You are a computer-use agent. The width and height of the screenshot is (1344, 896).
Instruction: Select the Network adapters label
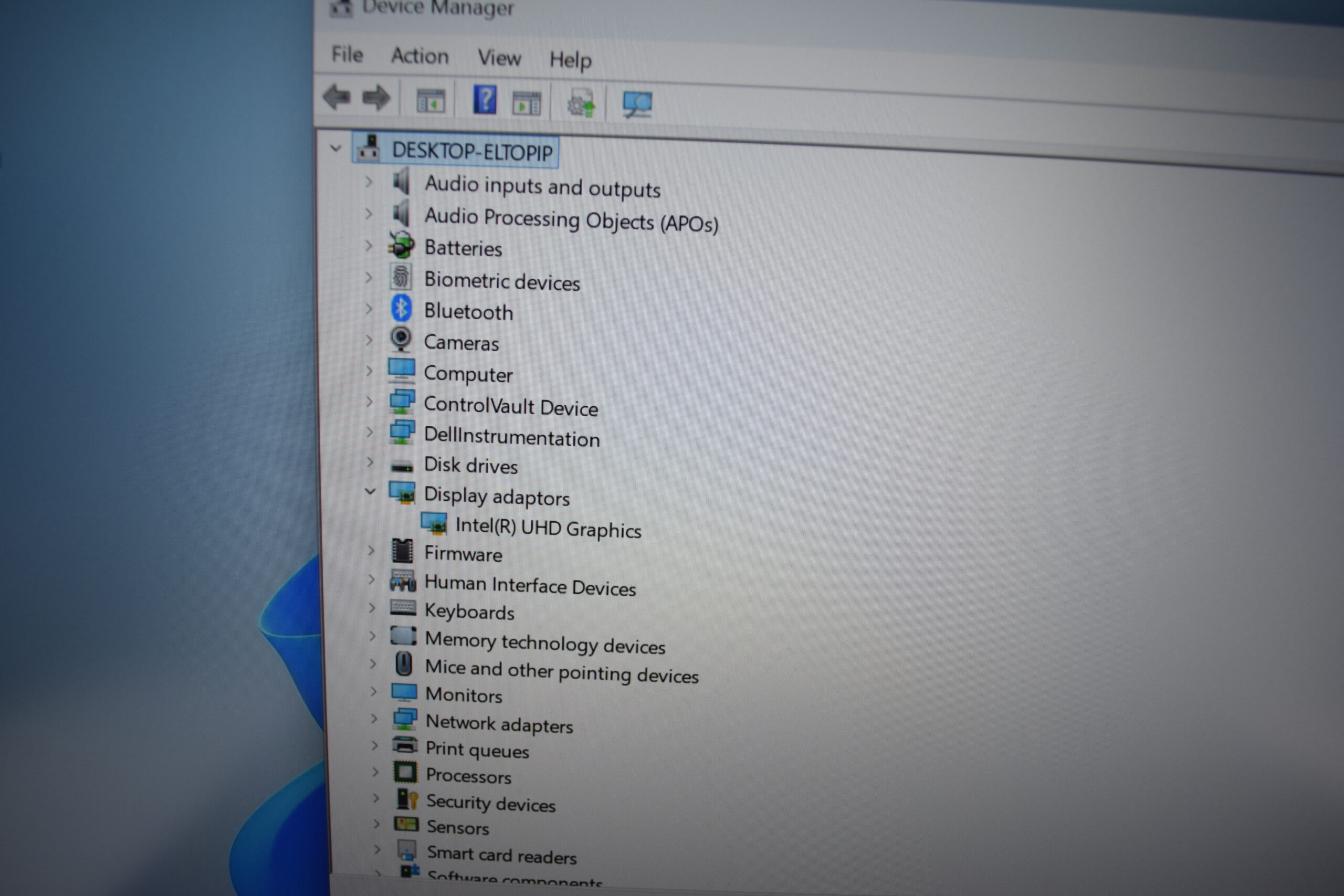click(x=499, y=724)
